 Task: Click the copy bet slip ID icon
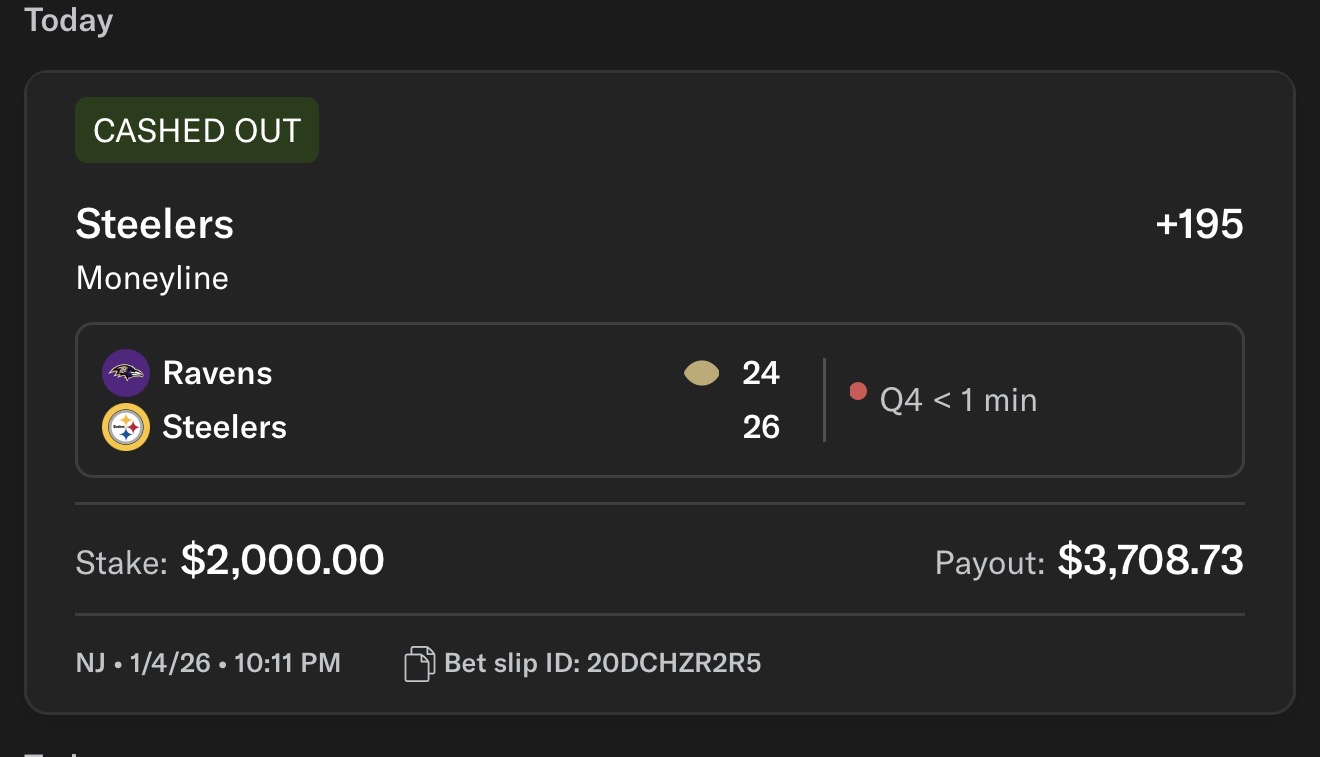(x=419, y=663)
